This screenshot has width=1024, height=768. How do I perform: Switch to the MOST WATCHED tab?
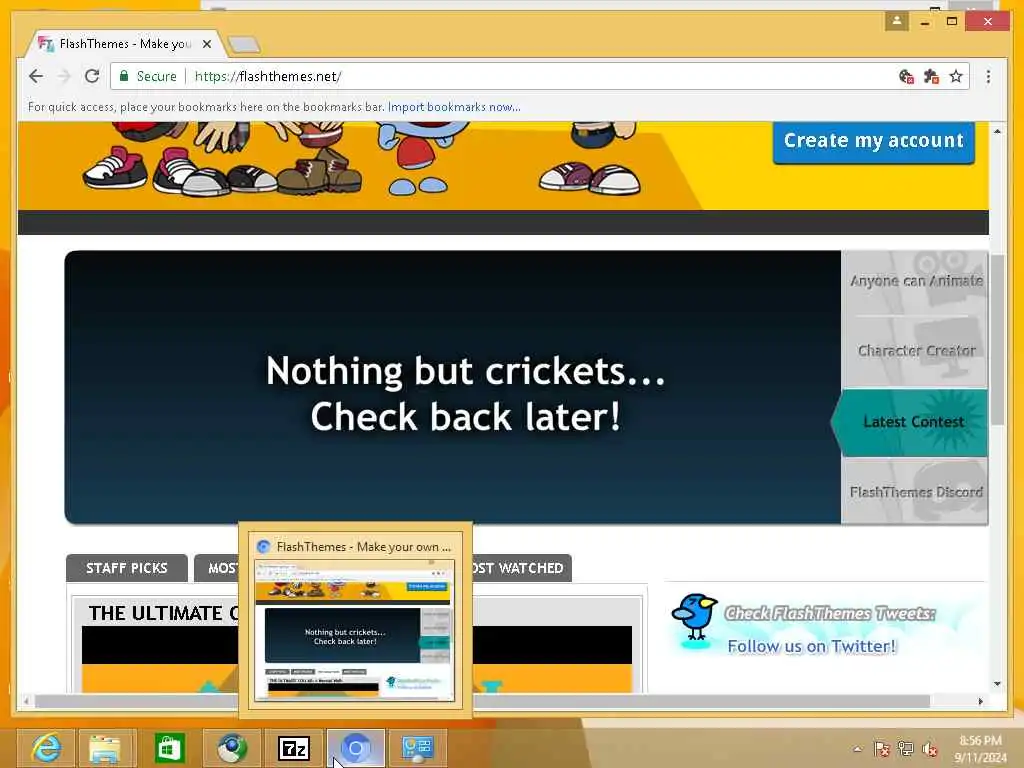(x=521, y=568)
